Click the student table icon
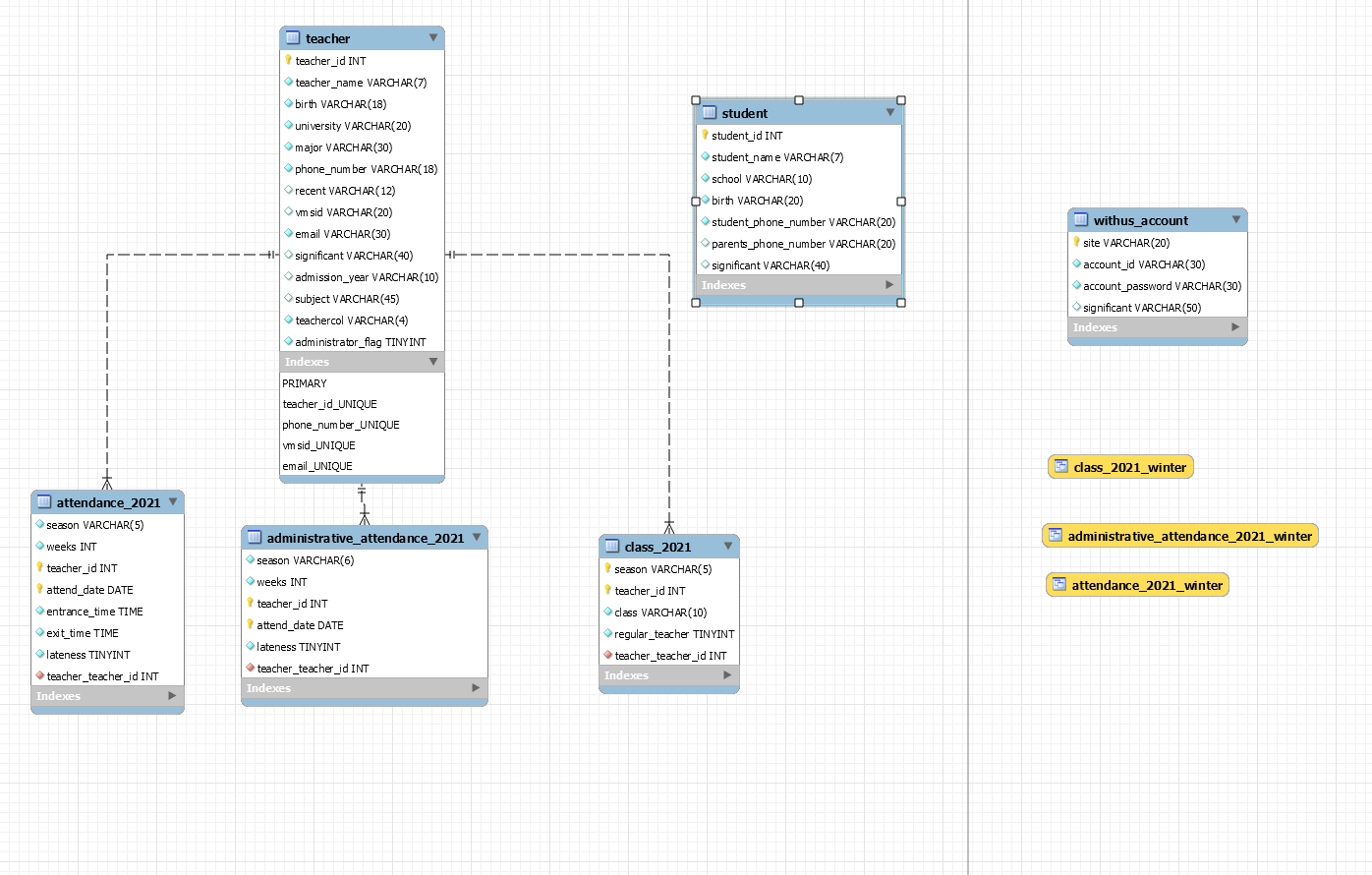The height and width of the screenshot is (875, 1372). [x=710, y=113]
